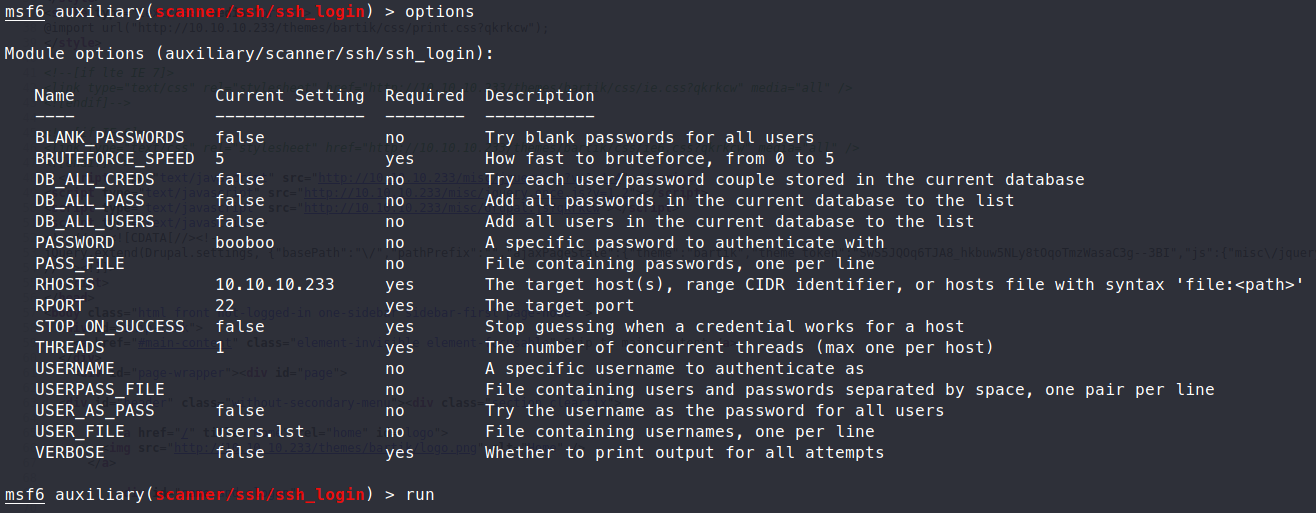Click the USERNAME option name
This screenshot has width=1316, height=513.
(x=74, y=369)
